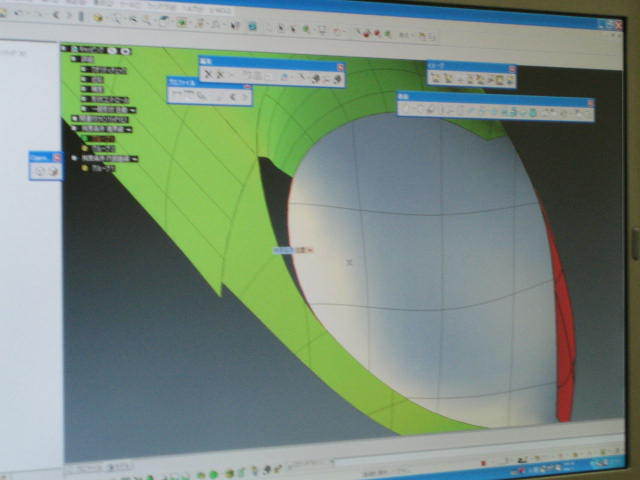Open the dropdown arrow on the second-to-last tree row

coord(134,159)
